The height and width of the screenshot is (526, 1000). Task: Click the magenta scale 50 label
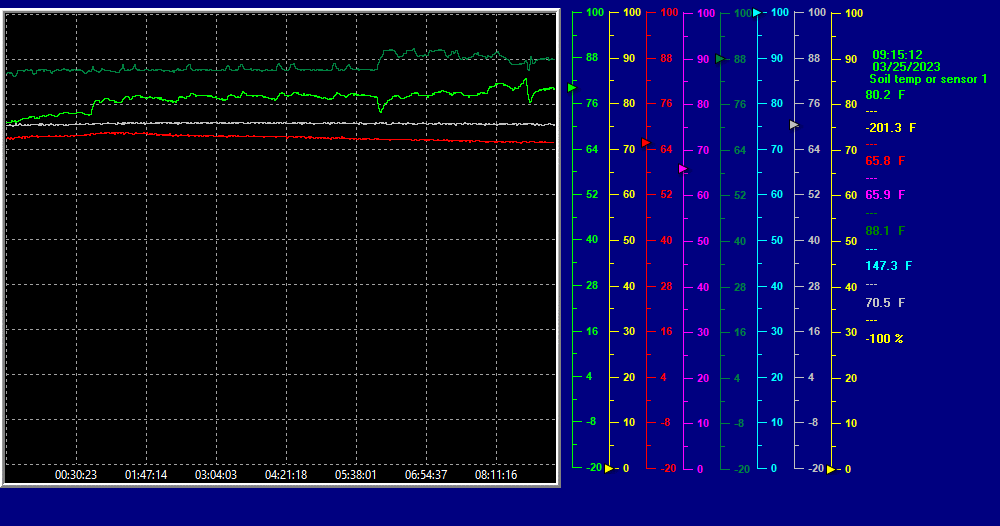coord(703,241)
